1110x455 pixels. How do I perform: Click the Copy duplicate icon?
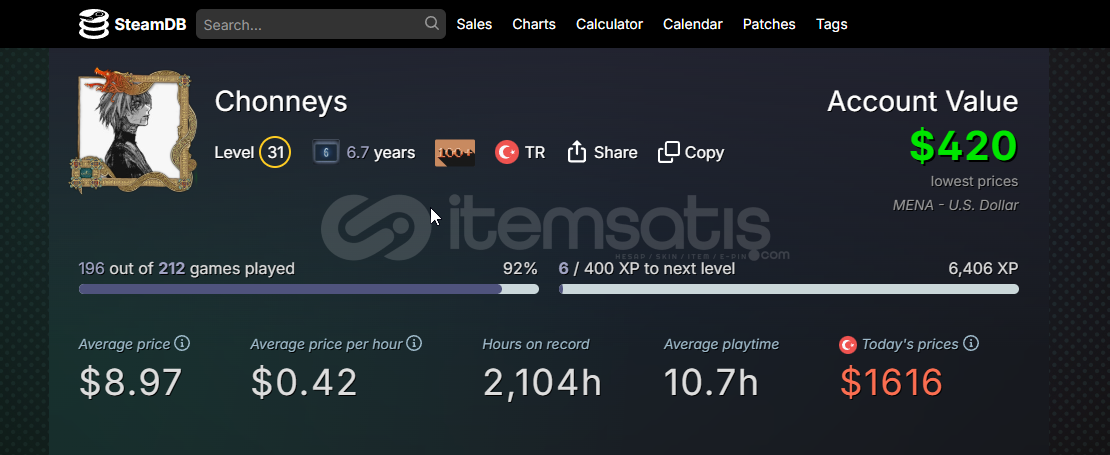pos(668,152)
